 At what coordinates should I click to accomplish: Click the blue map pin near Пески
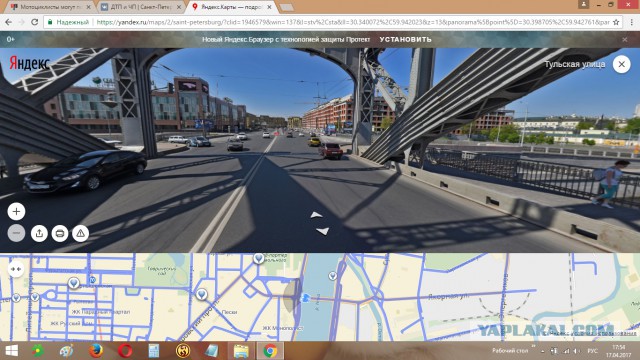coord(201,294)
